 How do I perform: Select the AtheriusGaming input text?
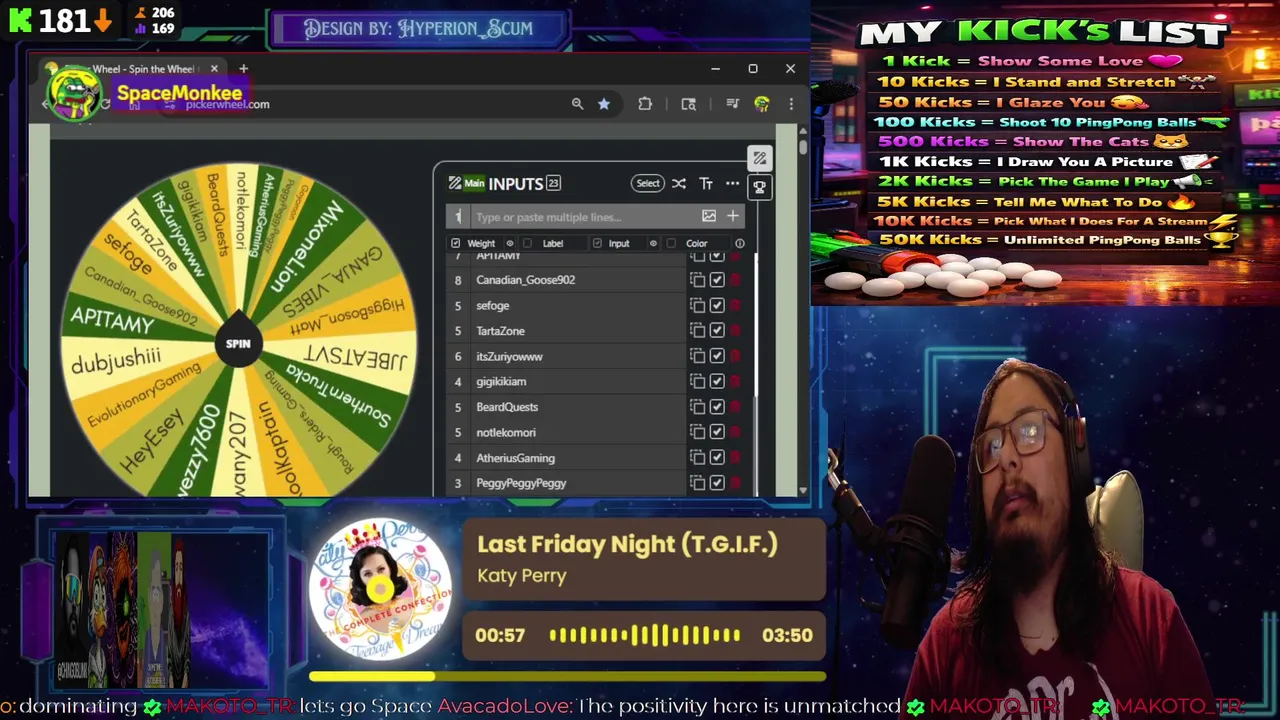[515, 458]
